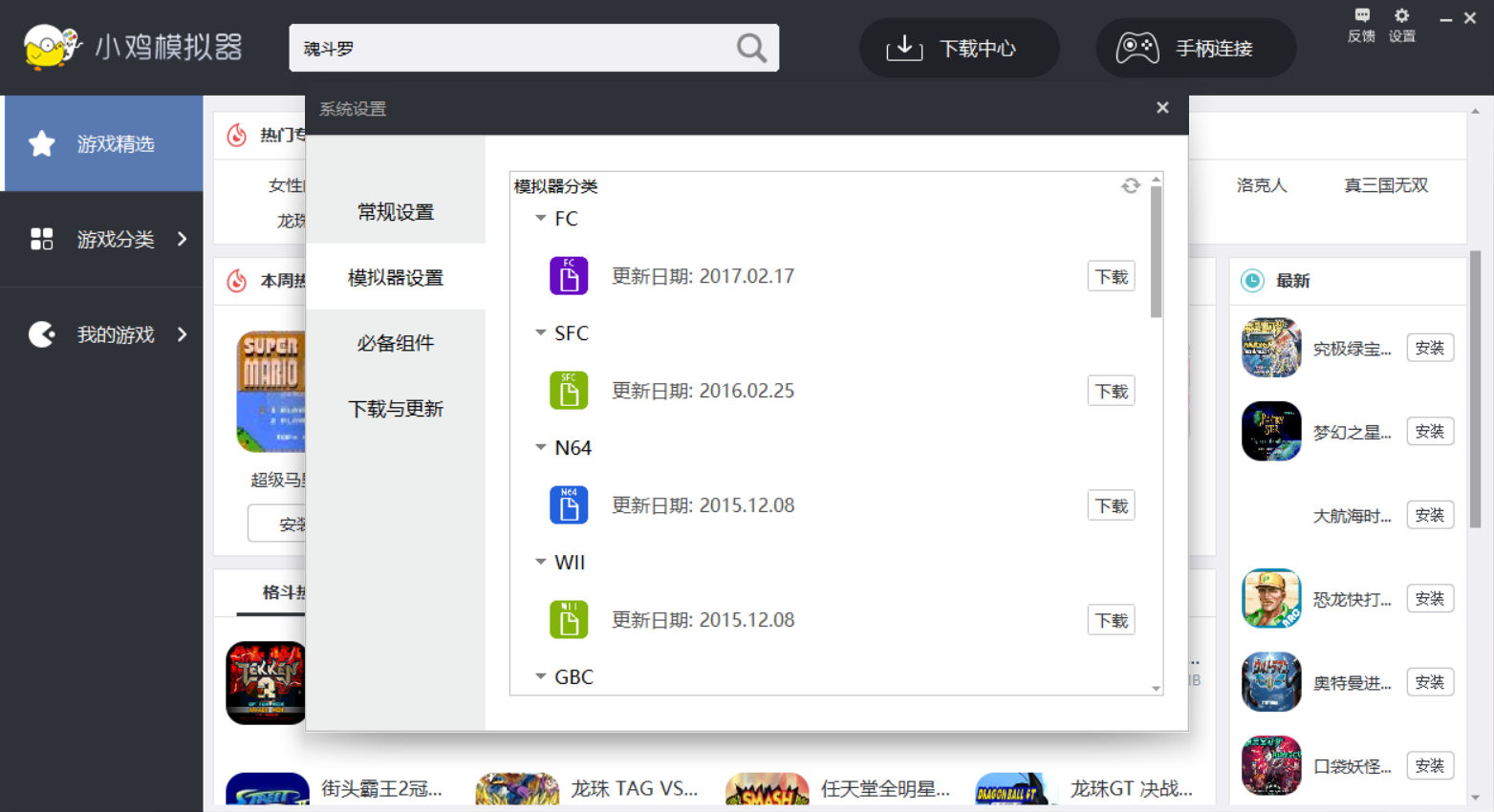Open the Tekken 3 game thumbnail
The height and width of the screenshot is (812, 1494).
pos(266,683)
